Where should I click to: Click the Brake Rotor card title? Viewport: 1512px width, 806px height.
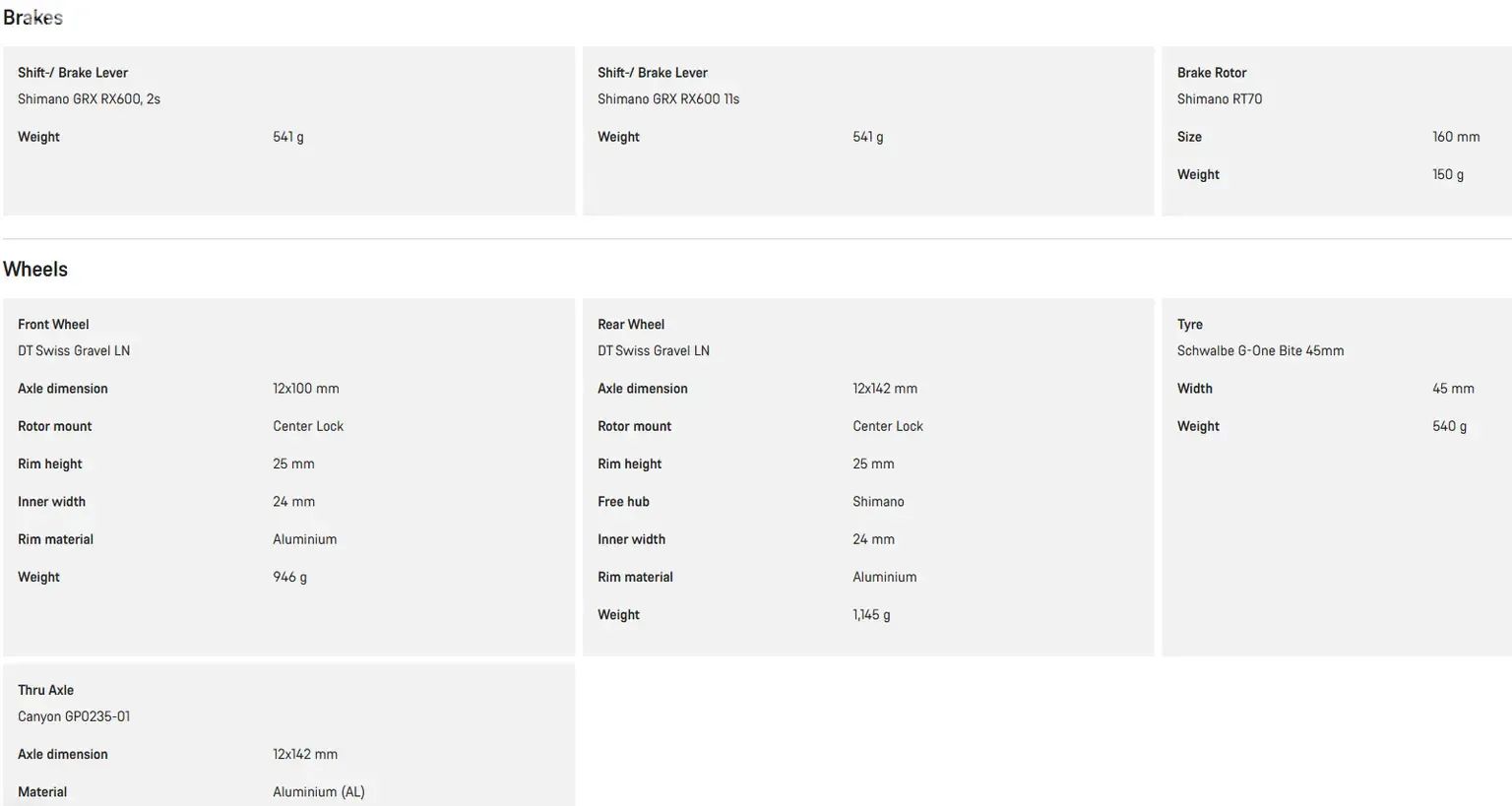(1212, 73)
